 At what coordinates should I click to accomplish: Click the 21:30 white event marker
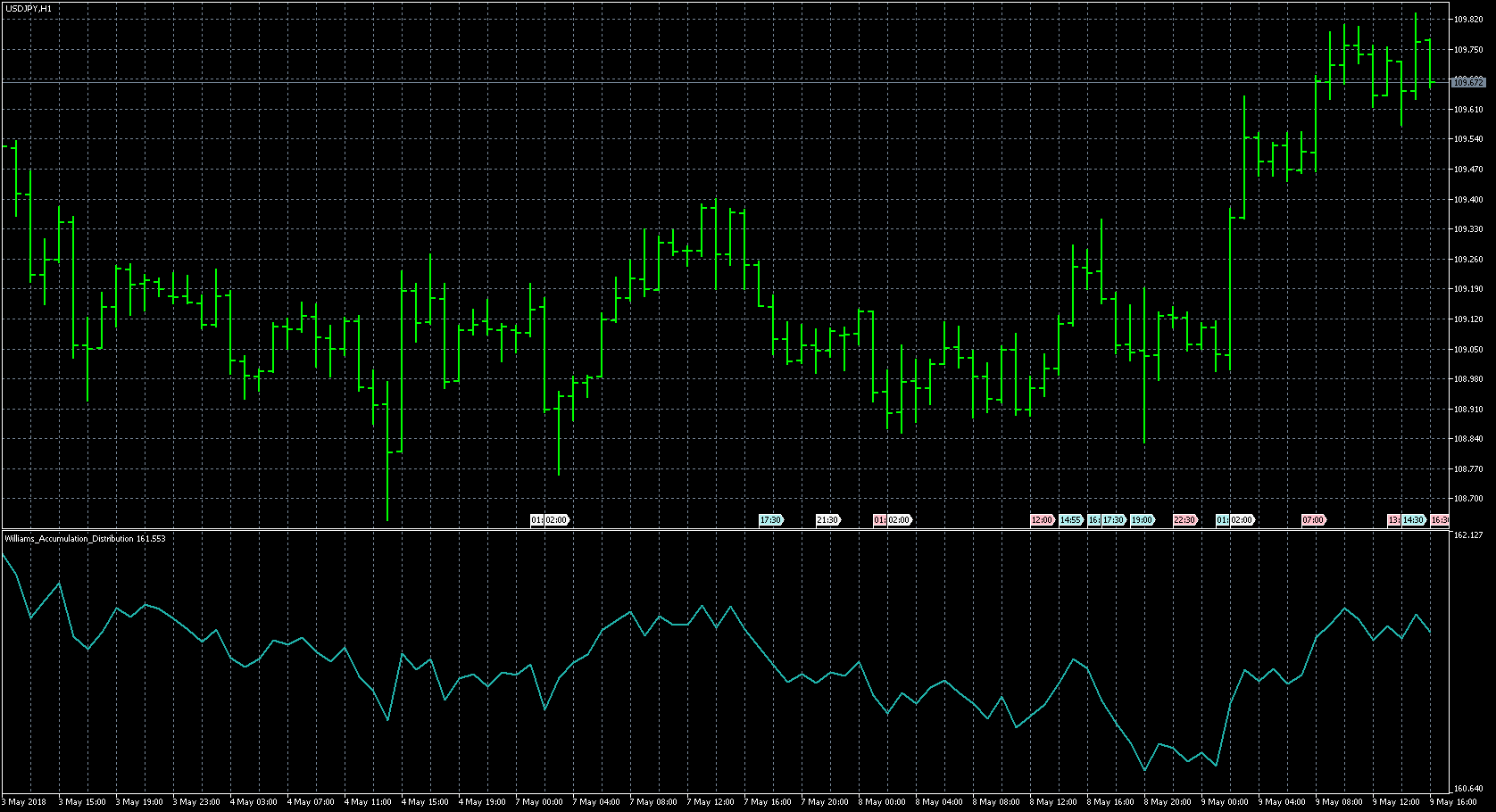pos(827,520)
